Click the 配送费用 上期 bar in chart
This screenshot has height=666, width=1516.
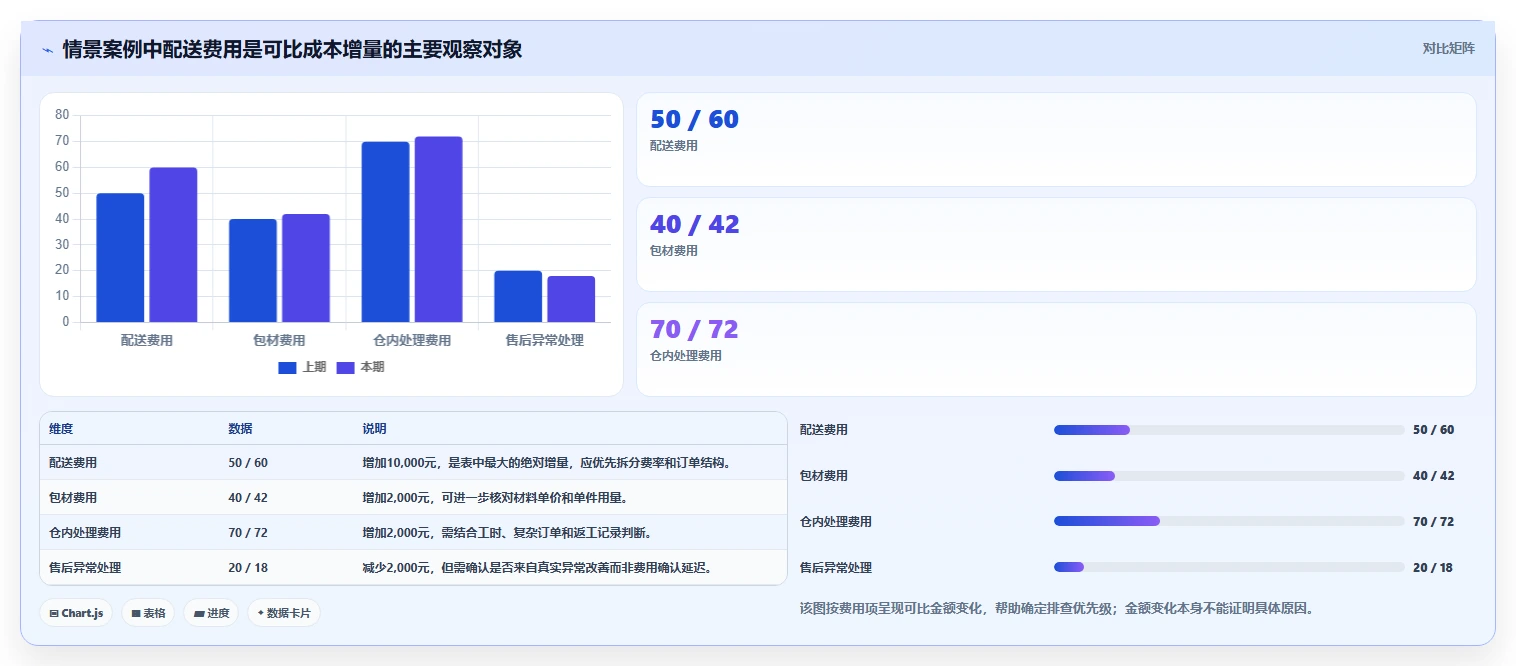coord(120,258)
